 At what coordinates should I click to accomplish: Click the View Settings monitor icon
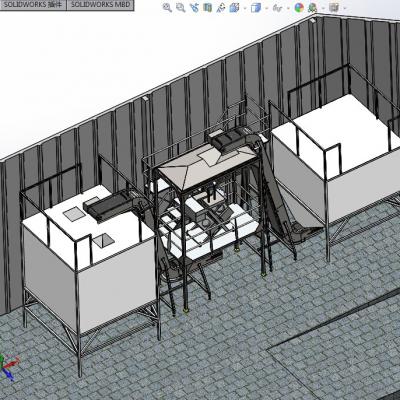[334, 7]
